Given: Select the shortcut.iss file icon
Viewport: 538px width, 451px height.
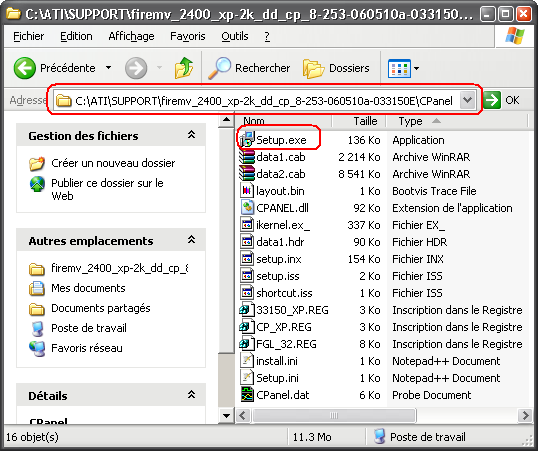Looking at the screenshot, I should point(247,293).
